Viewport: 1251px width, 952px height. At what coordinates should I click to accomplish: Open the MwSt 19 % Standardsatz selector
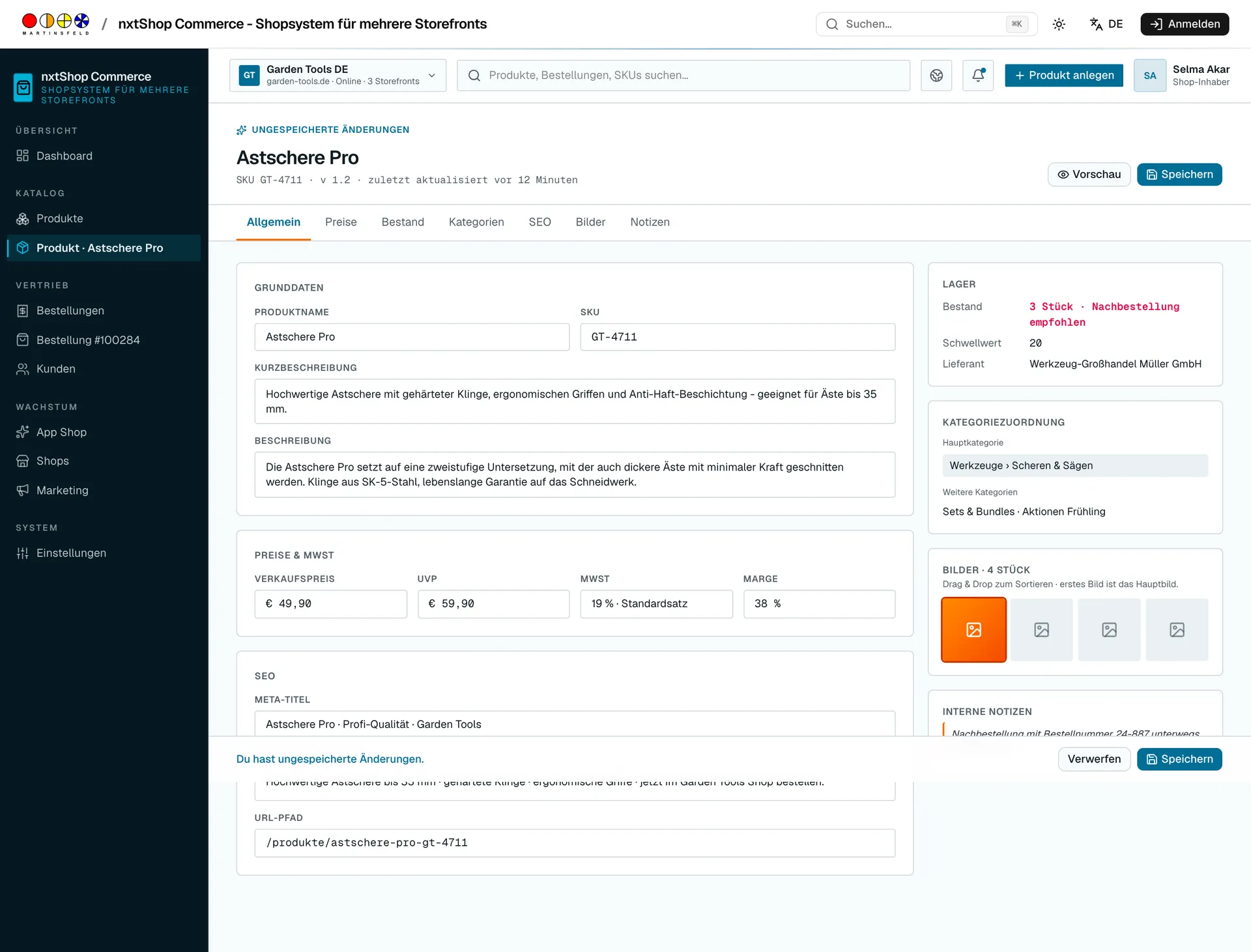coord(656,604)
